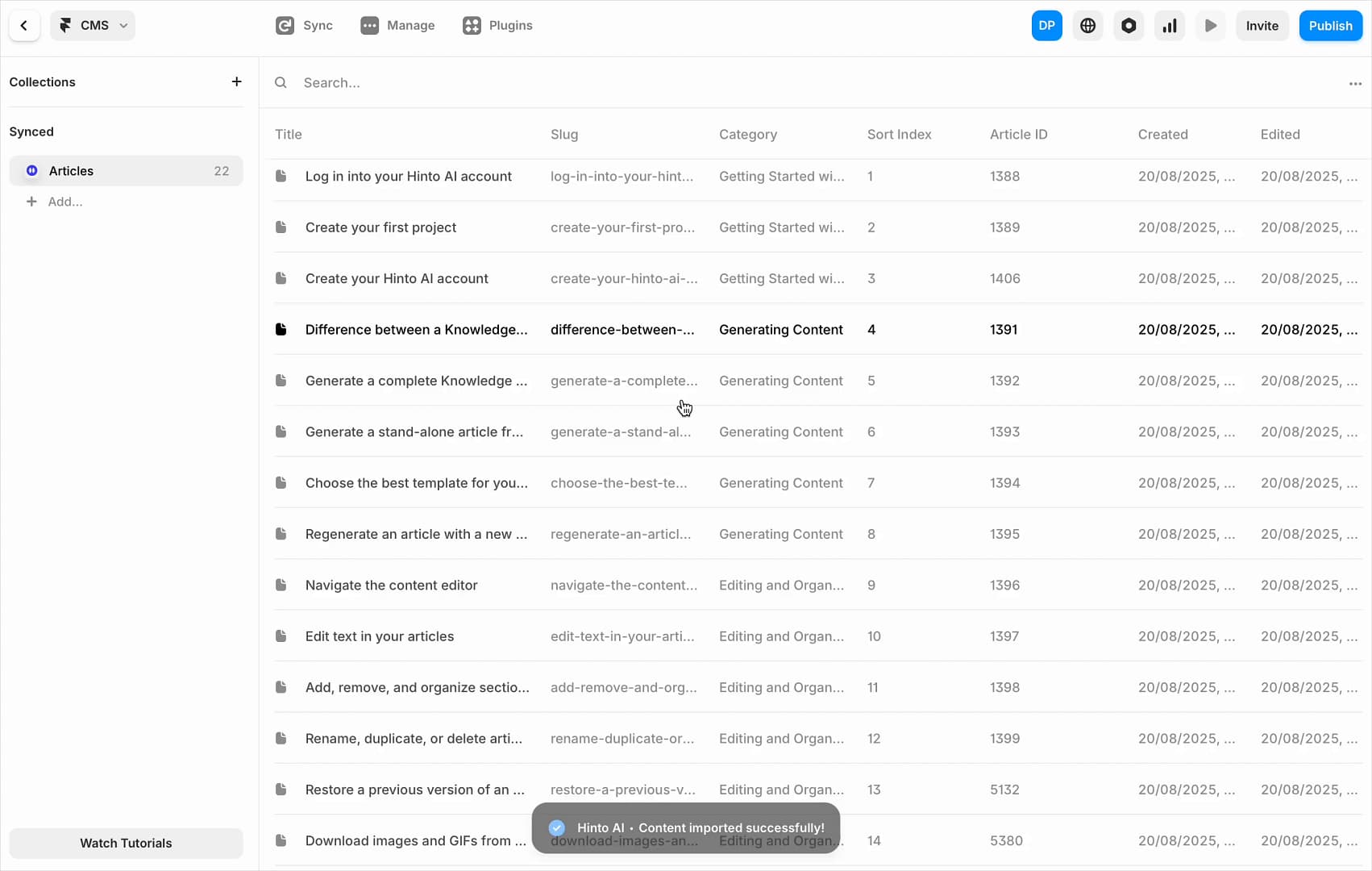Open the analytics bar chart icon

(1170, 26)
